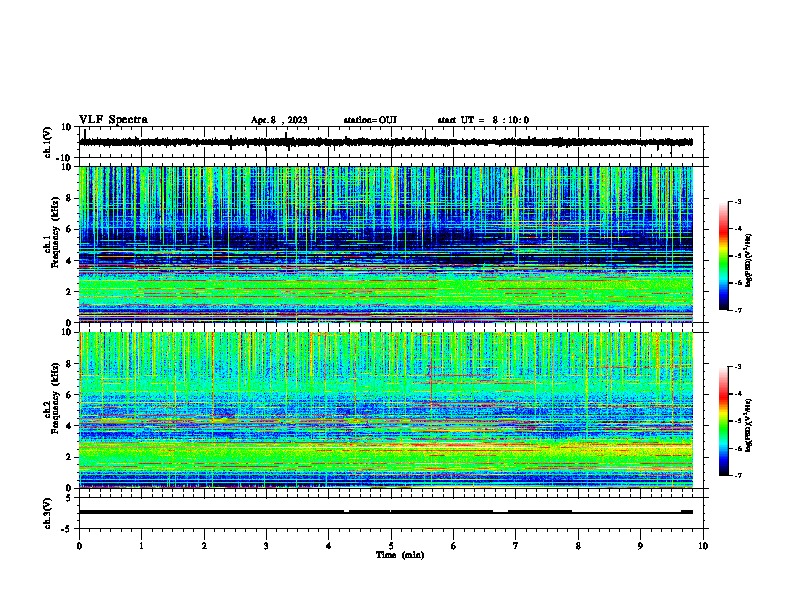The width and height of the screenshot is (792, 612).
Task: Click the "6" kHz tick on ch.2 frequency axis
Action: pyautogui.click(x=69, y=394)
